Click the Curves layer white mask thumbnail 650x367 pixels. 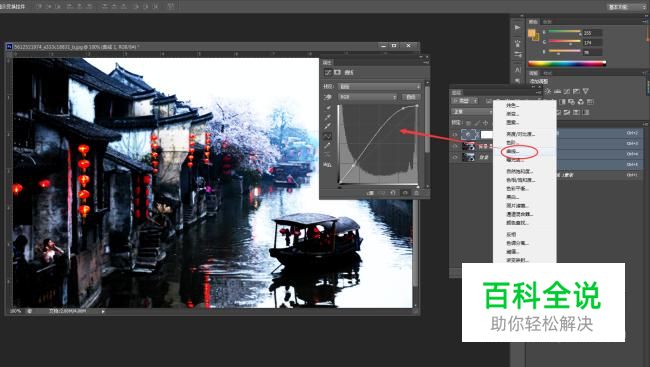point(486,134)
